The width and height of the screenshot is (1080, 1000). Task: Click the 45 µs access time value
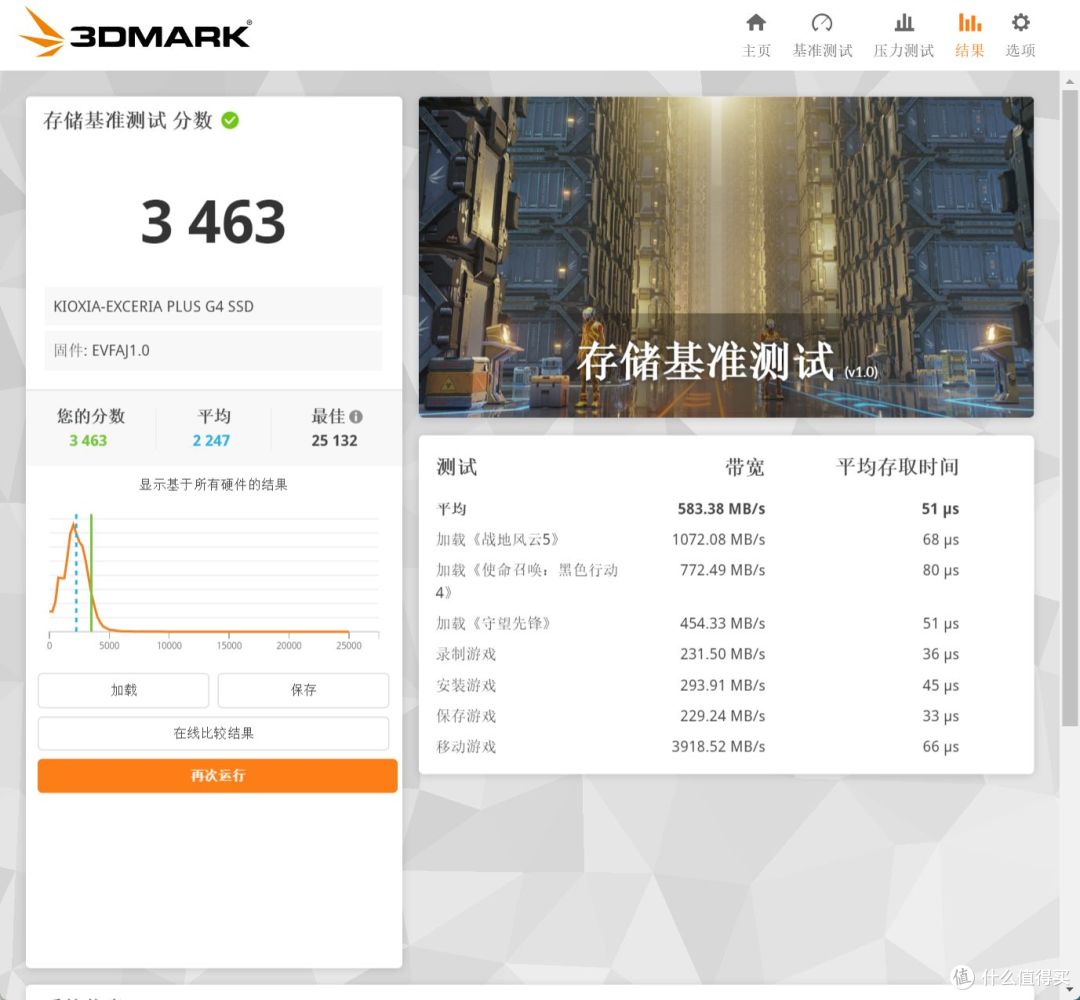click(x=941, y=685)
